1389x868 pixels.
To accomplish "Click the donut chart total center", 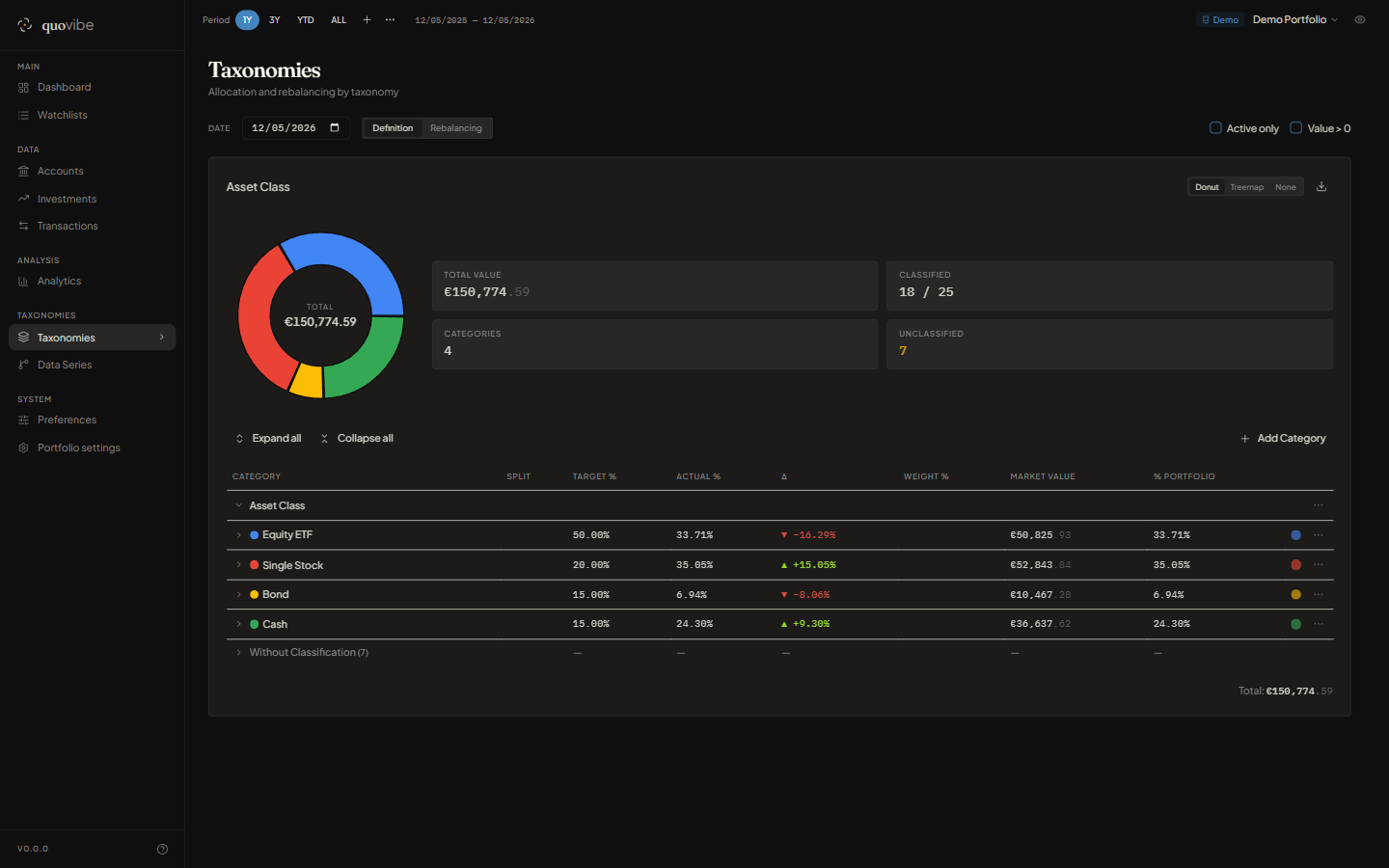I will coord(320,316).
